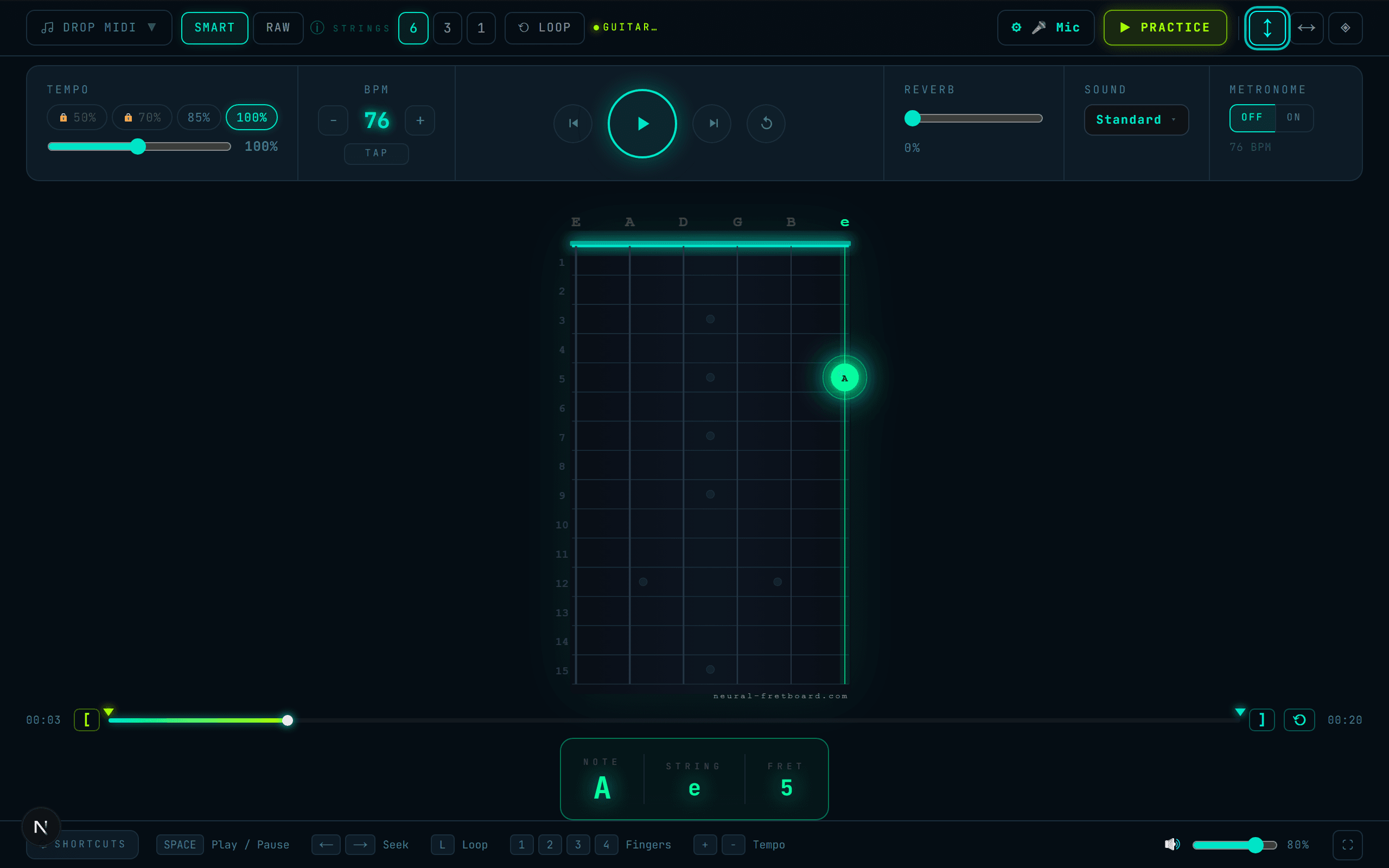Switch to SMART mode
This screenshot has width=1389, height=868.
click(x=215, y=28)
